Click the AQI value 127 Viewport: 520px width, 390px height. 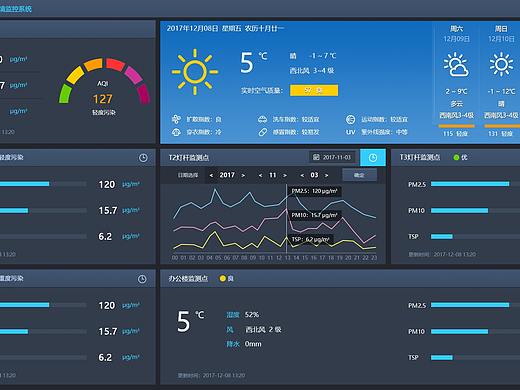(x=103, y=99)
